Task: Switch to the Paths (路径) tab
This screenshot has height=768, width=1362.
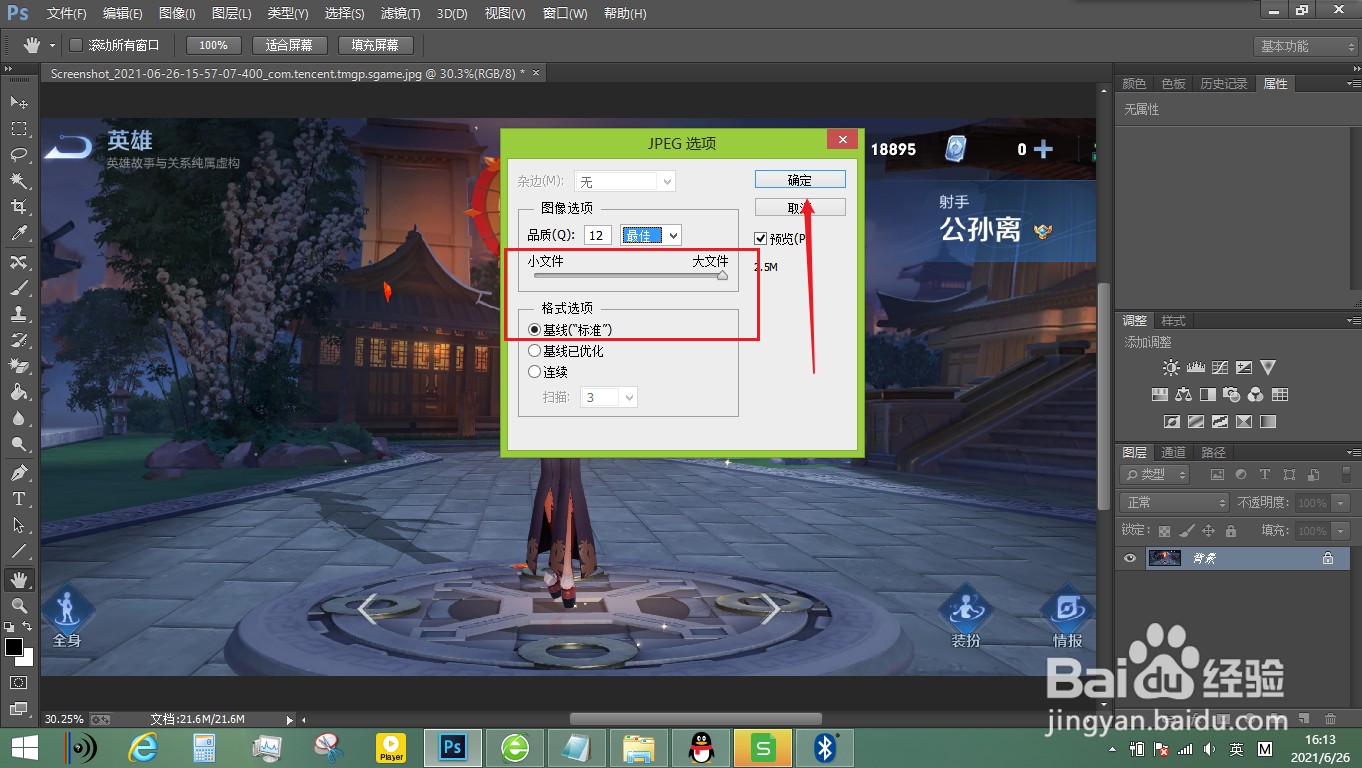Action: pos(1213,452)
